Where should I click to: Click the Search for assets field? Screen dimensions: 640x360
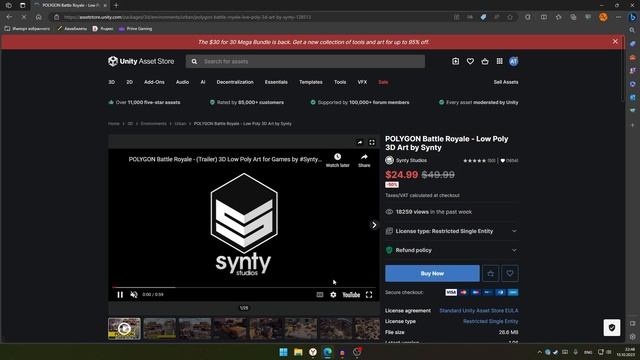tap(305, 62)
